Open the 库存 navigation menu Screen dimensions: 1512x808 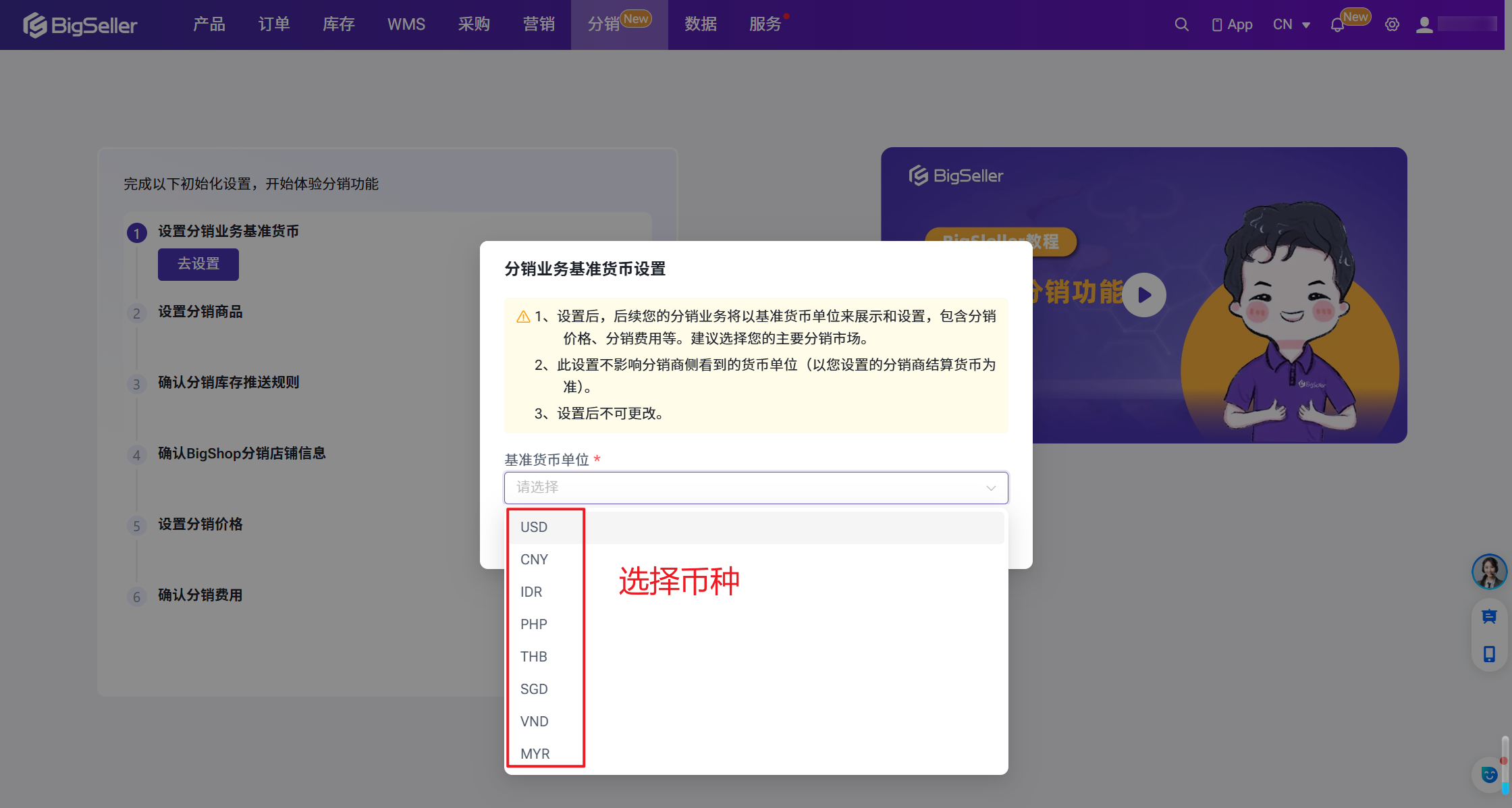[339, 25]
